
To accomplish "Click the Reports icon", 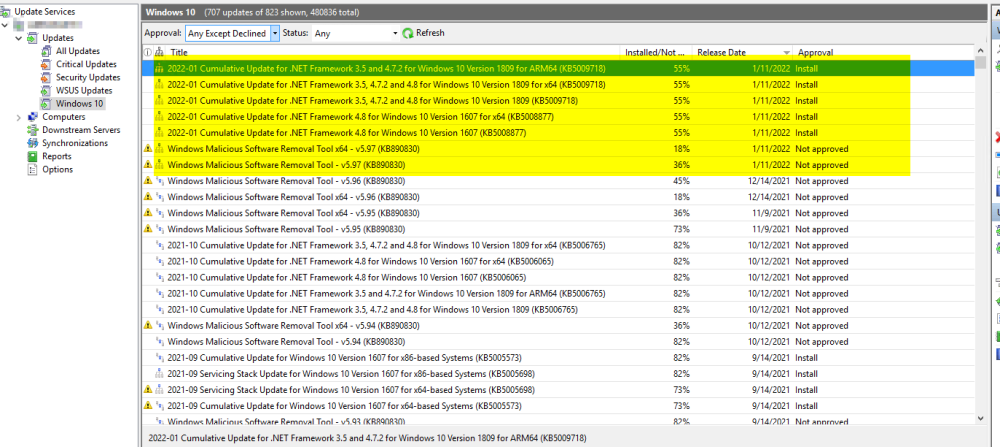I will [33, 156].
